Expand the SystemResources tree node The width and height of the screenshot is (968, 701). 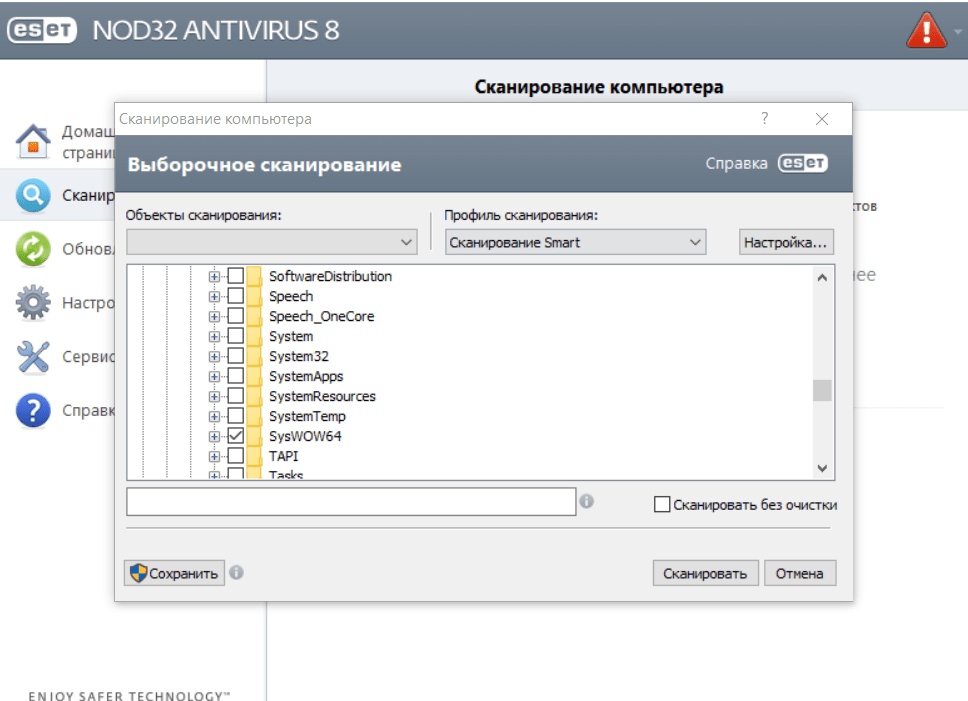pos(214,397)
